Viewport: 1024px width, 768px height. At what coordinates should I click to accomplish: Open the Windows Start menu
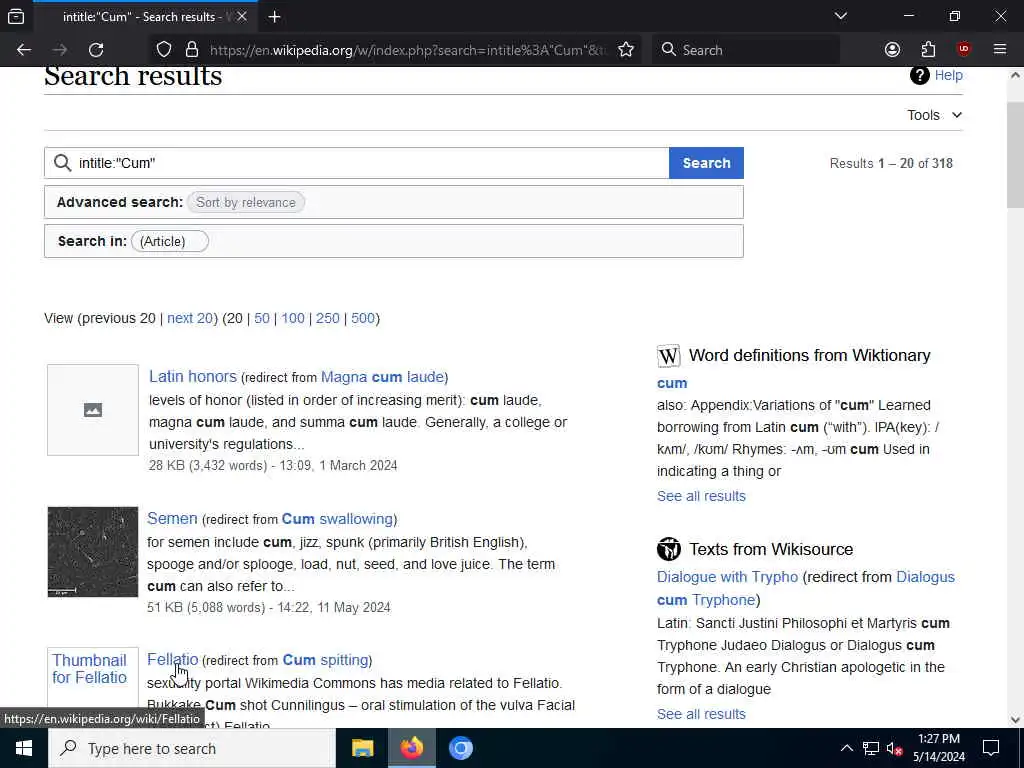tap(24, 748)
